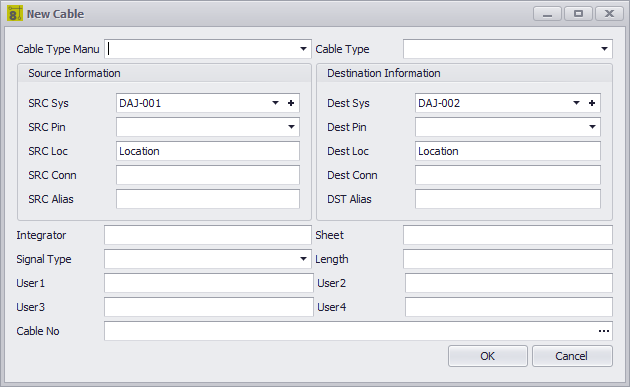
Task: Expand the Cable Type Manu dropdown arrow
Action: pyautogui.click(x=303, y=49)
